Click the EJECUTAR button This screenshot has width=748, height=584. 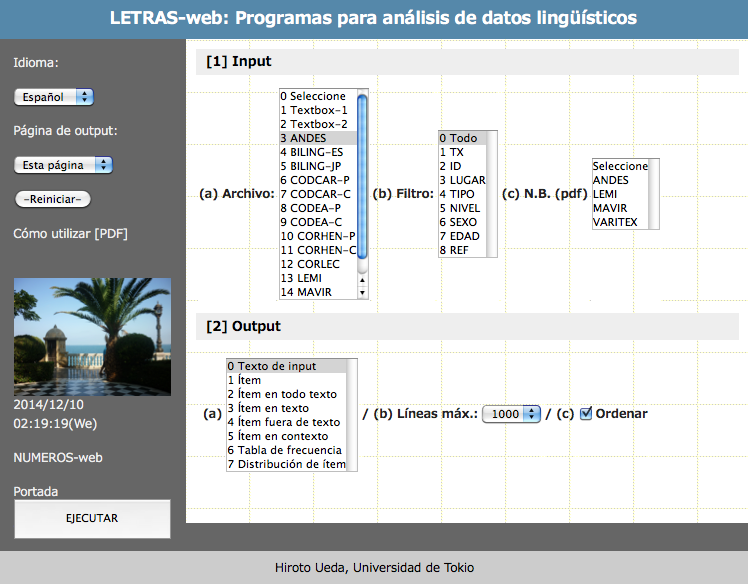click(92, 519)
